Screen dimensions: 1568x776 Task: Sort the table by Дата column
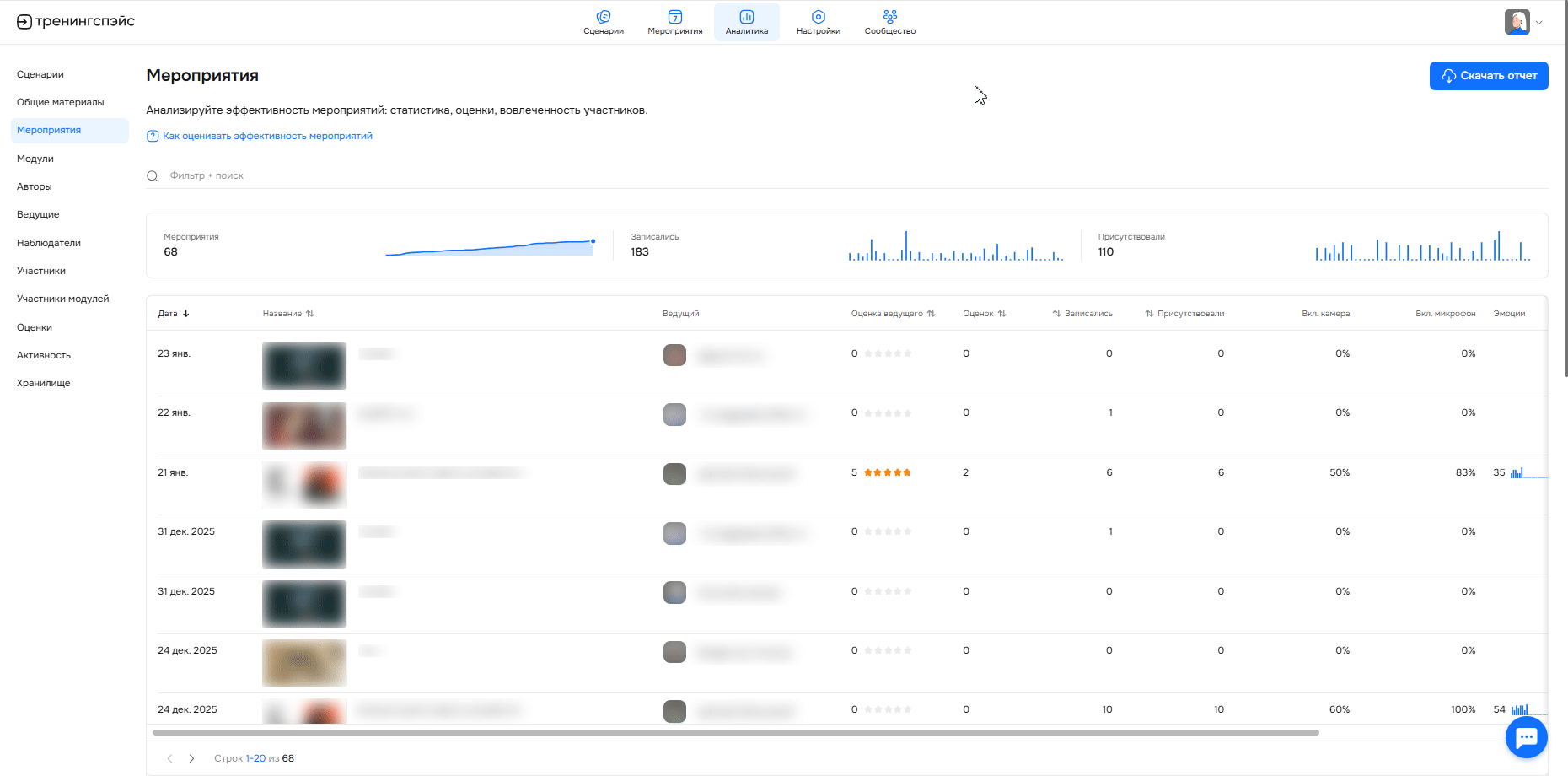174,314
